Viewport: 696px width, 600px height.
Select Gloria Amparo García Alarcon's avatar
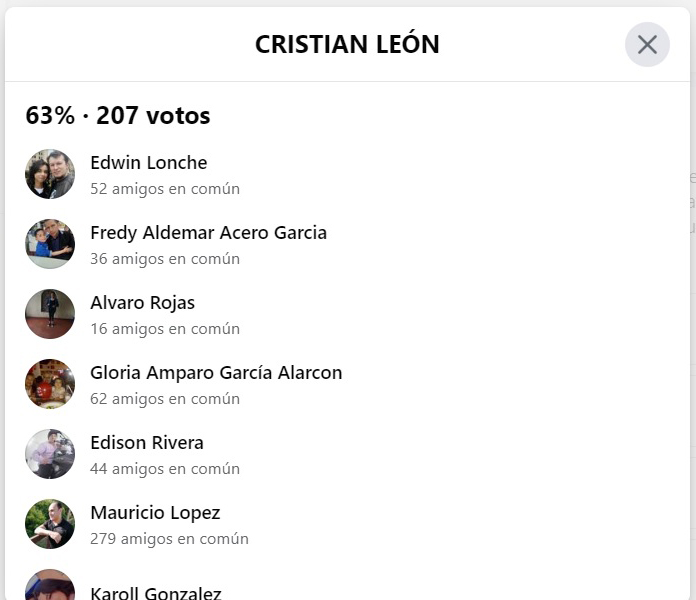50,384
